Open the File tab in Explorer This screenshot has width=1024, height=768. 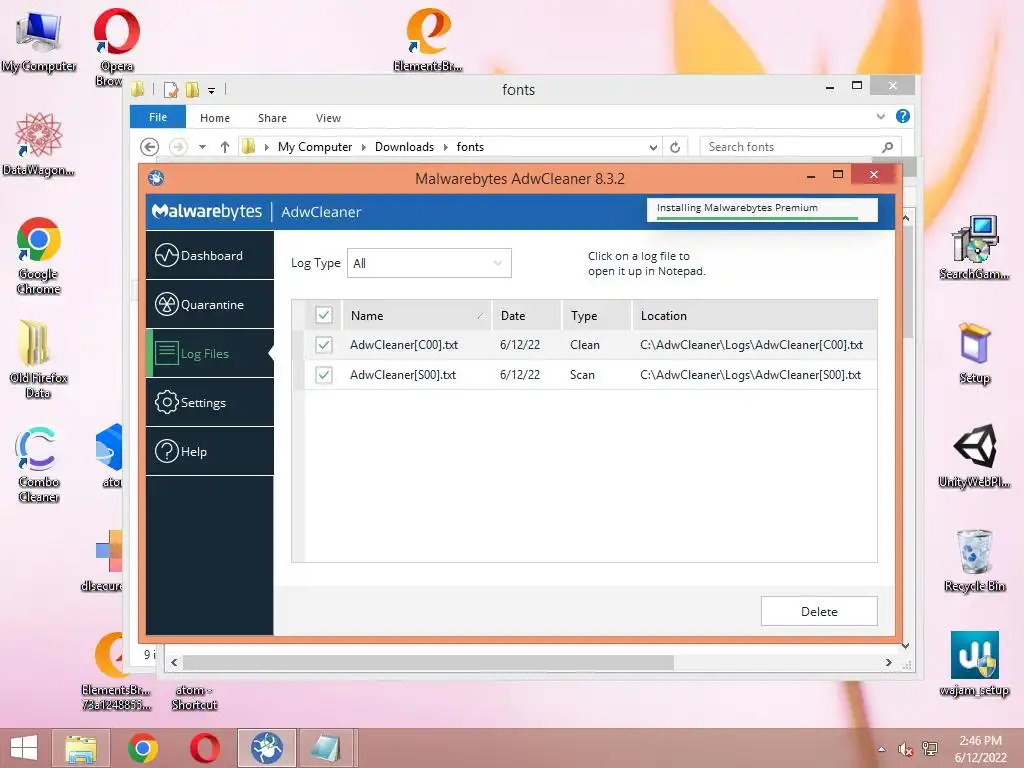pos(158,117)
